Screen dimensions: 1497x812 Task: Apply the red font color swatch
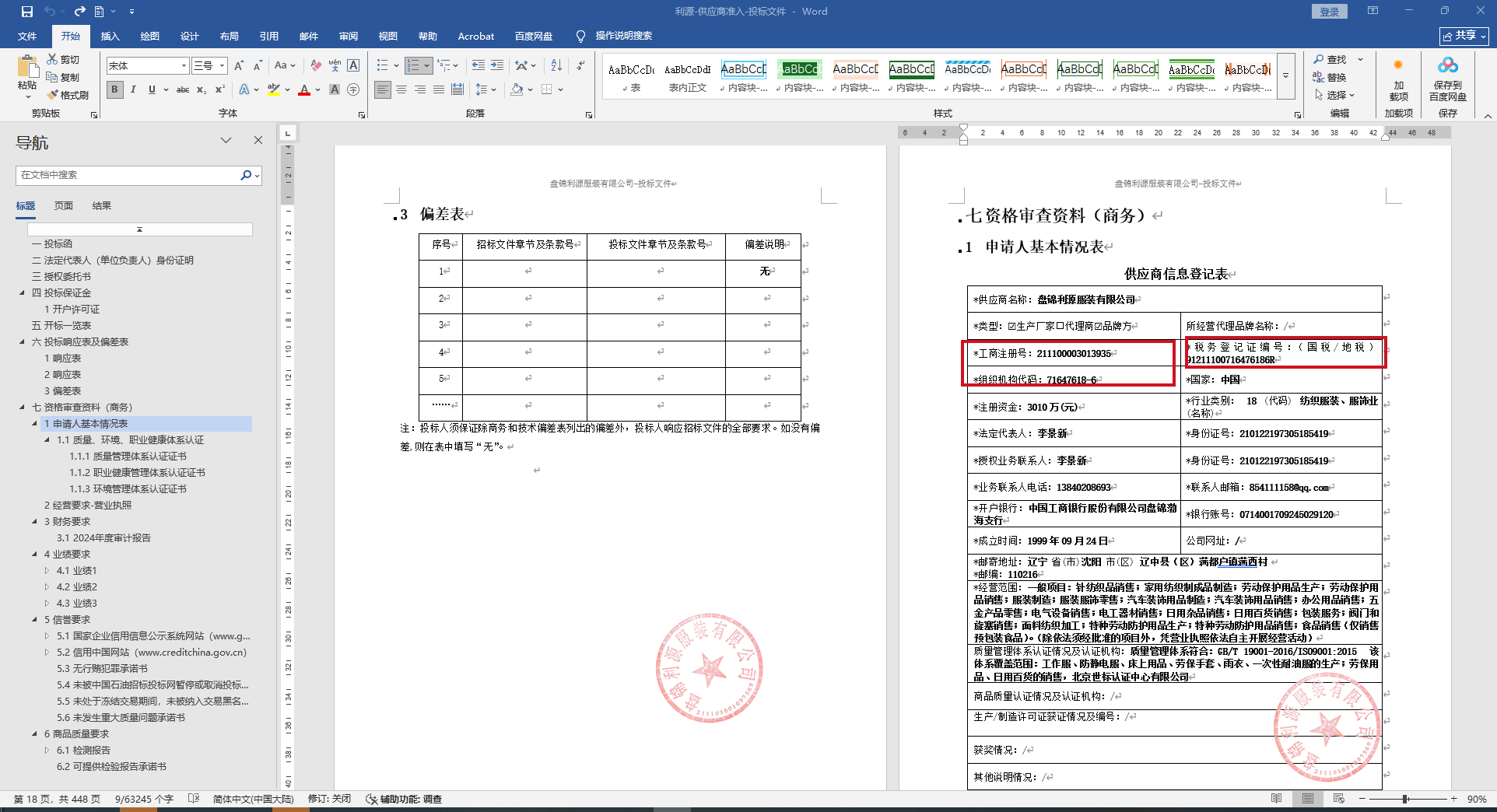304,89
